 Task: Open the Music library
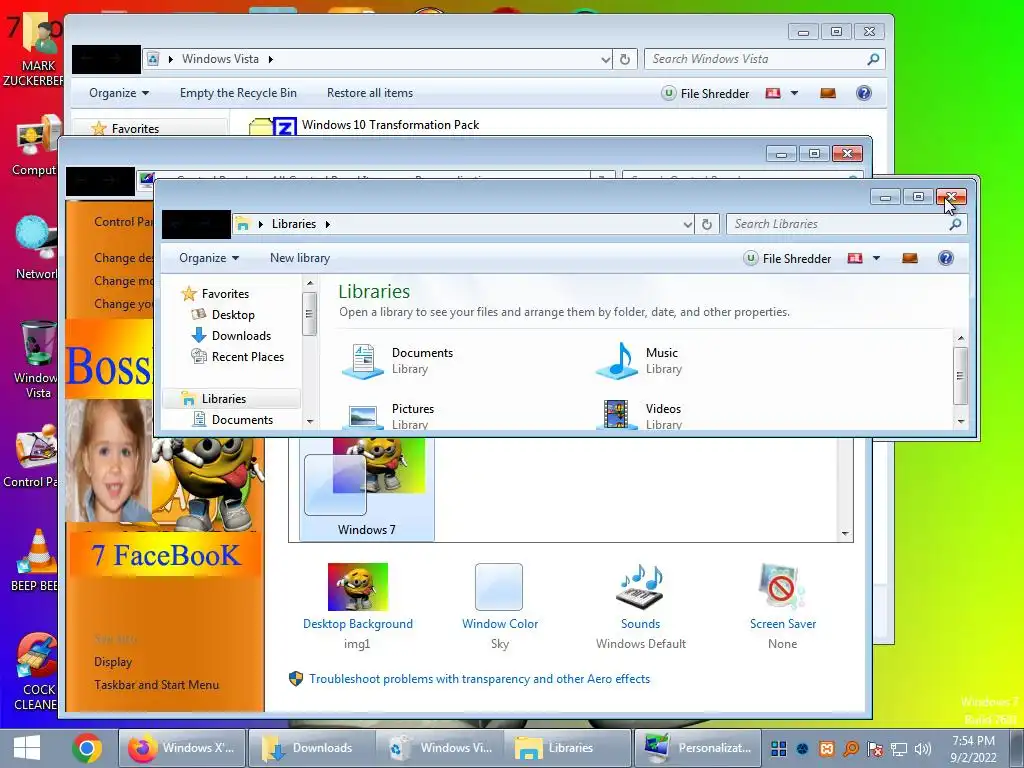(x=640, y=360)
